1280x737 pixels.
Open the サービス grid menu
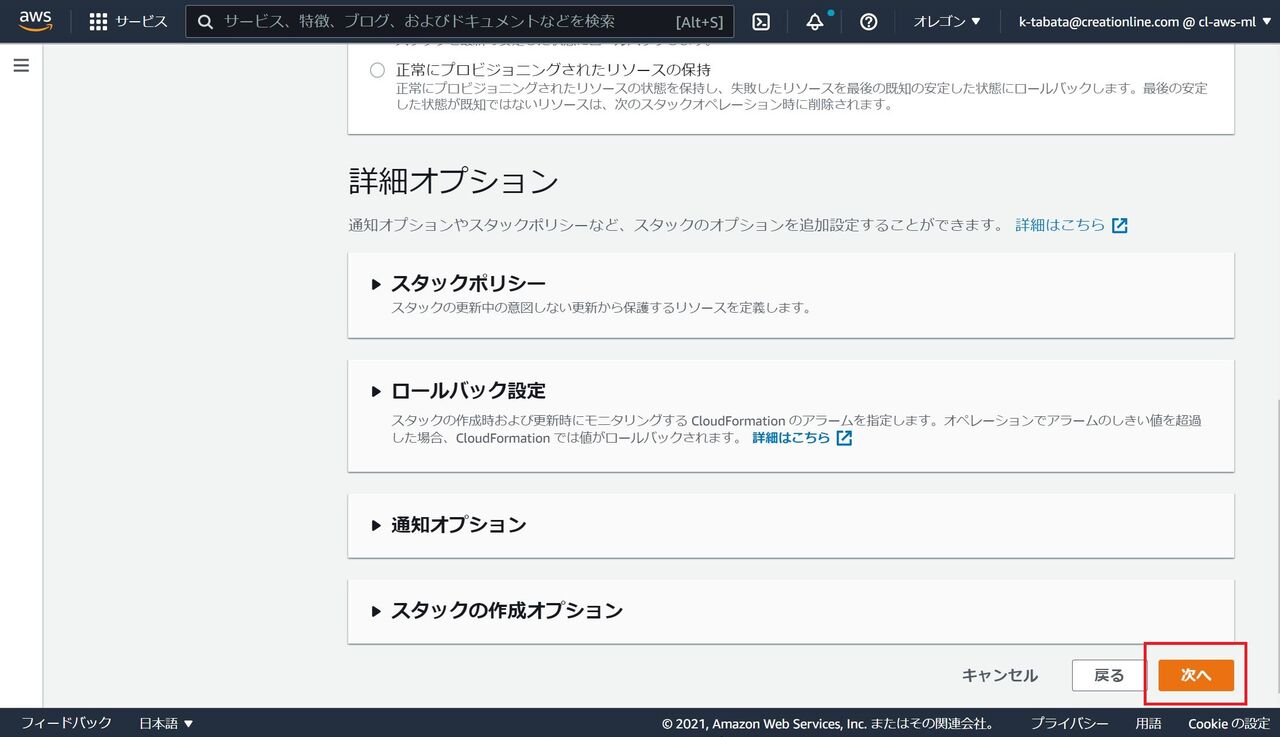[128, 21]
